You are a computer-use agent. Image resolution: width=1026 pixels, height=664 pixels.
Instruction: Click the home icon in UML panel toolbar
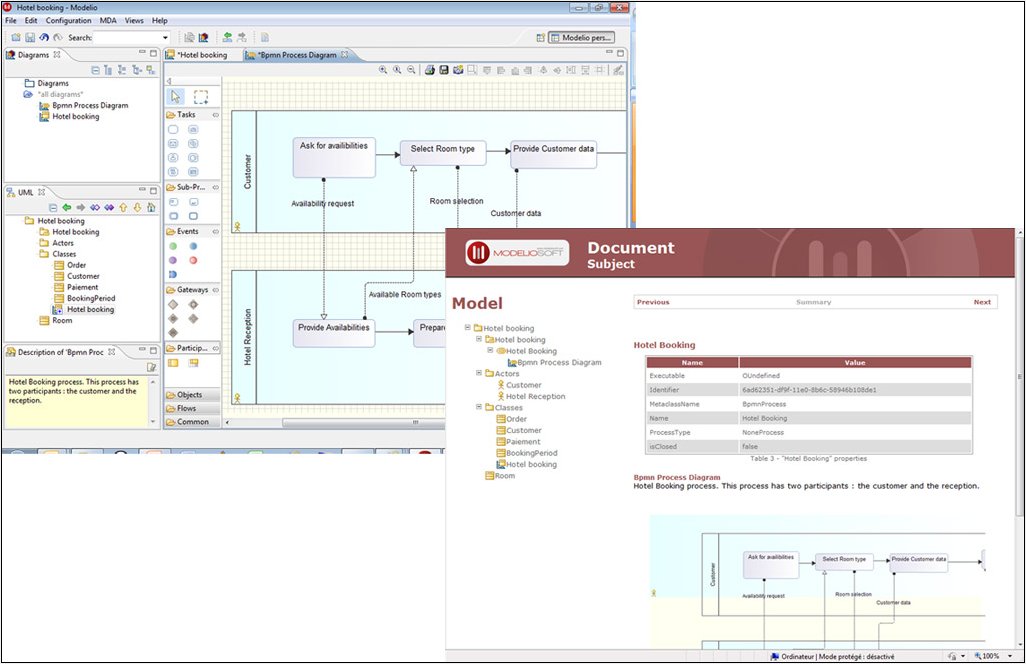(151, 207)
